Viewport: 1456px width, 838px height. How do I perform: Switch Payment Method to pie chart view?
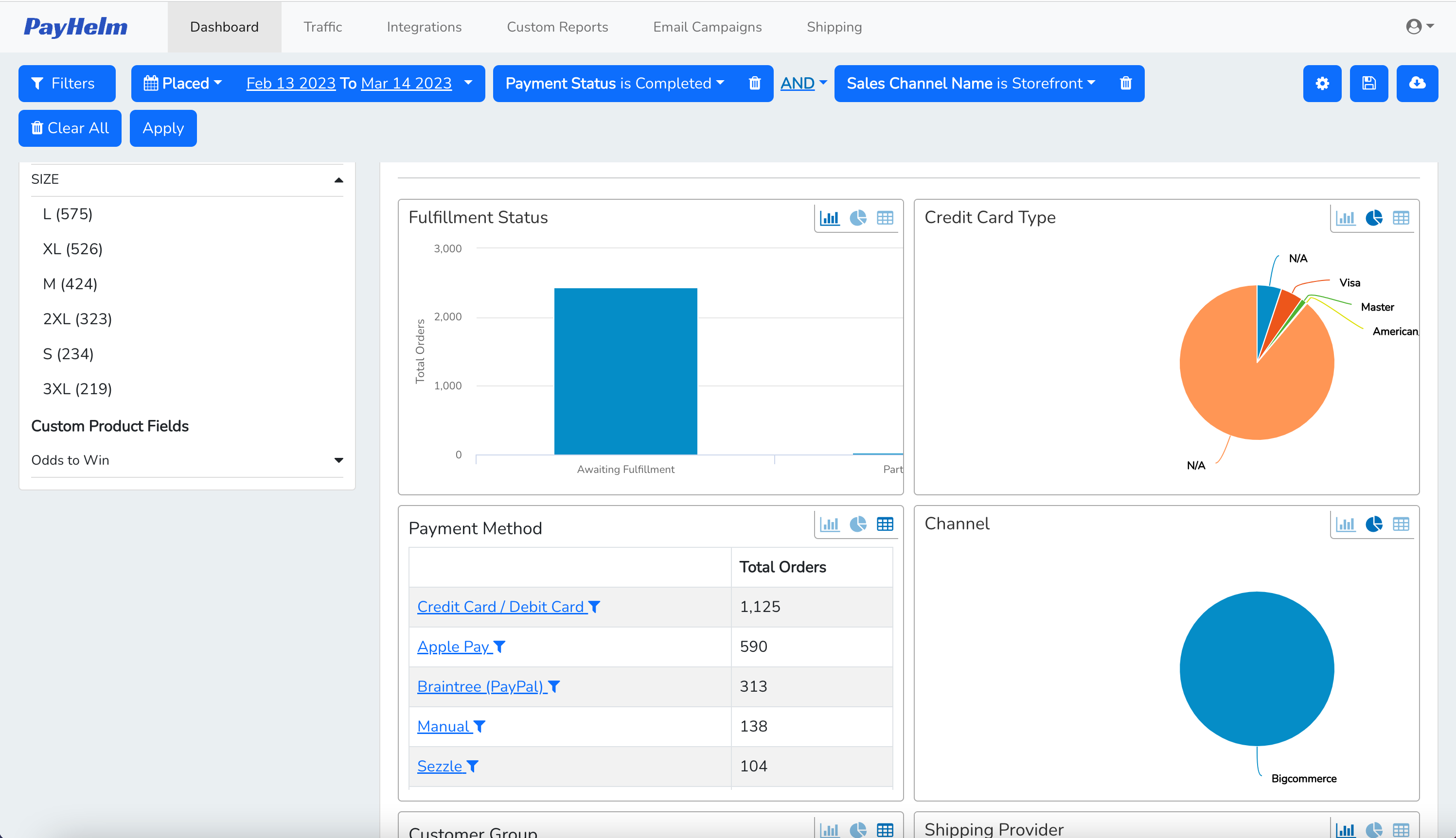click(x=857, y=524)
